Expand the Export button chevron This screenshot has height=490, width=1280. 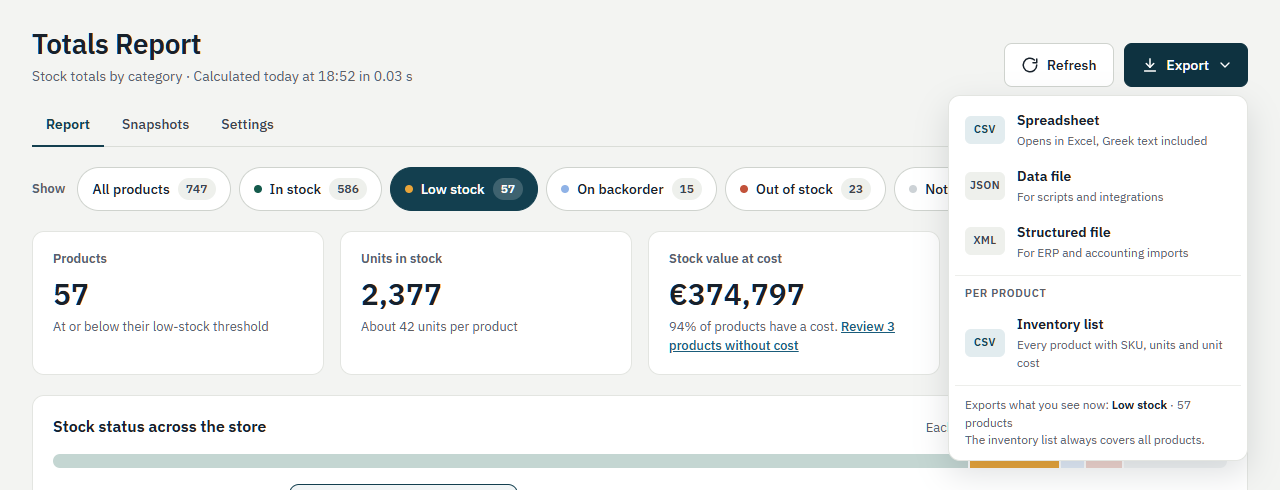pyautogui.click(x=1225, y=65)
